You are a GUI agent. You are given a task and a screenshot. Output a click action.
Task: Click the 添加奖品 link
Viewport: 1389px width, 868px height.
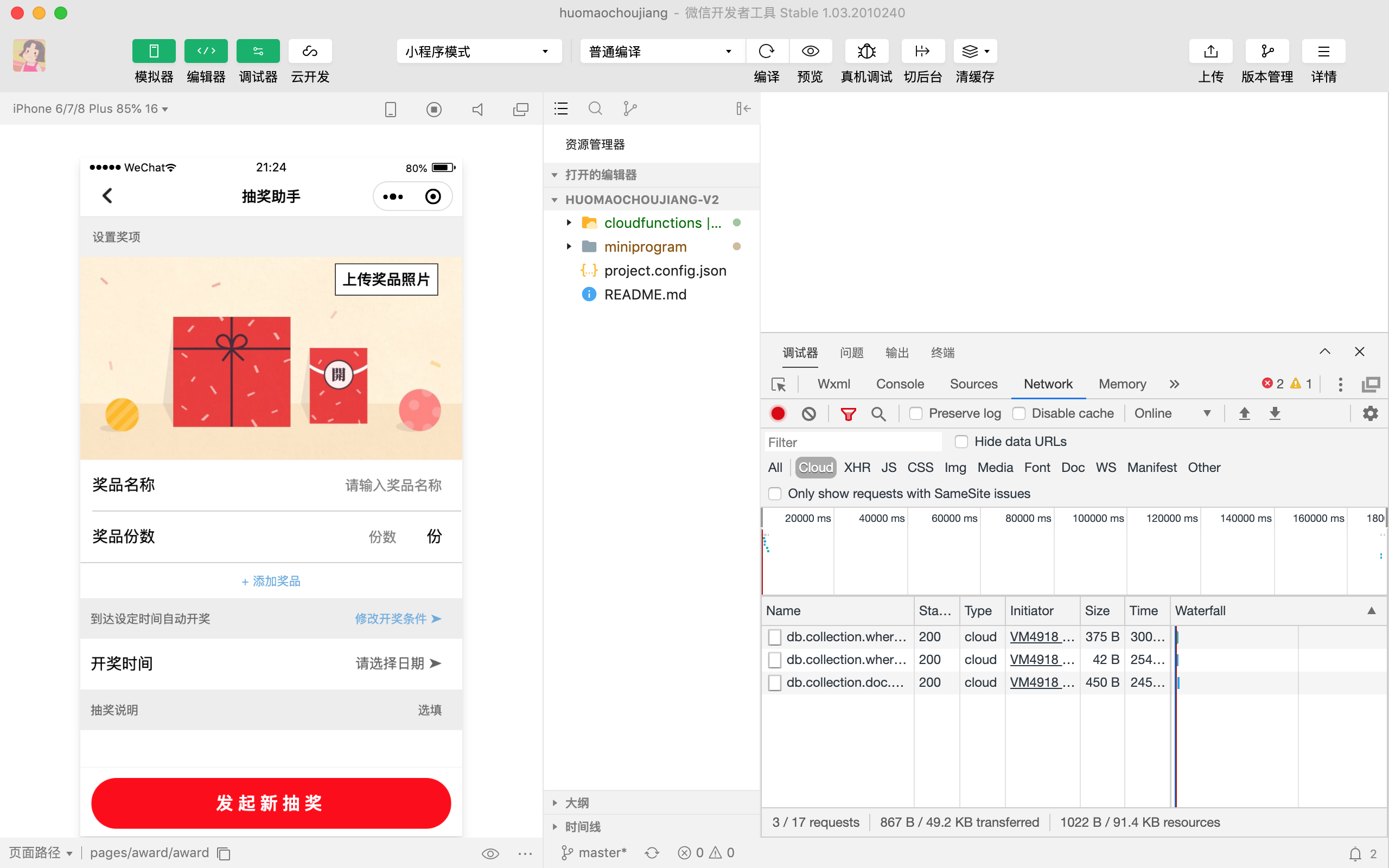pyautogui.click(x=271, y=581)
